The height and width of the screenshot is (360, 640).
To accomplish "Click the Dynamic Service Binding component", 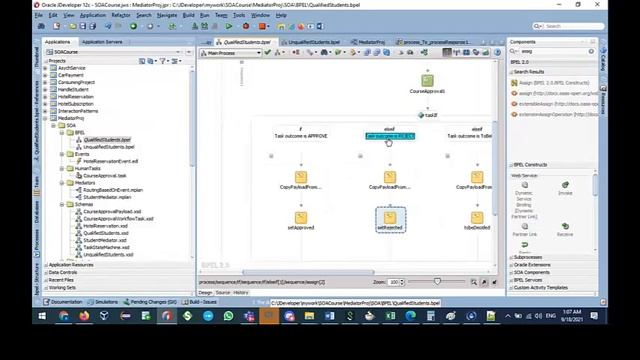I will click(x=524, y=200).
